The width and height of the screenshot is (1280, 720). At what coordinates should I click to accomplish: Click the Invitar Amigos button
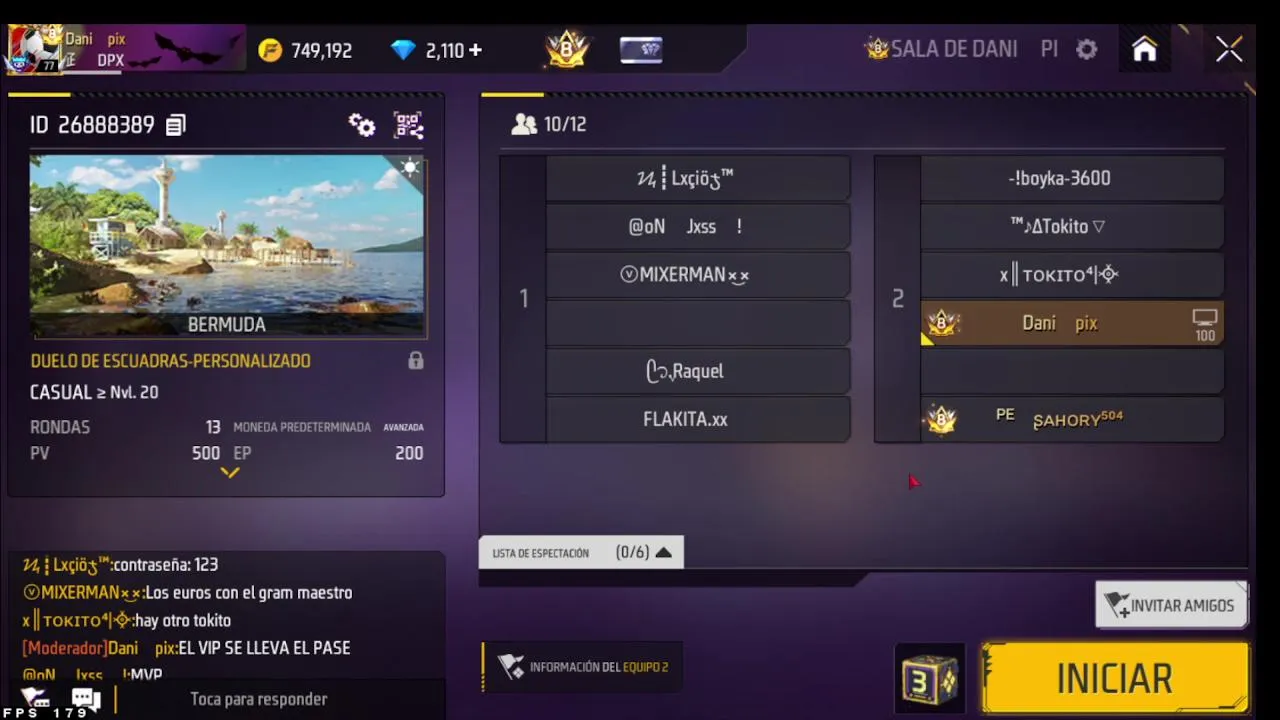click(x=1171, y=605)
